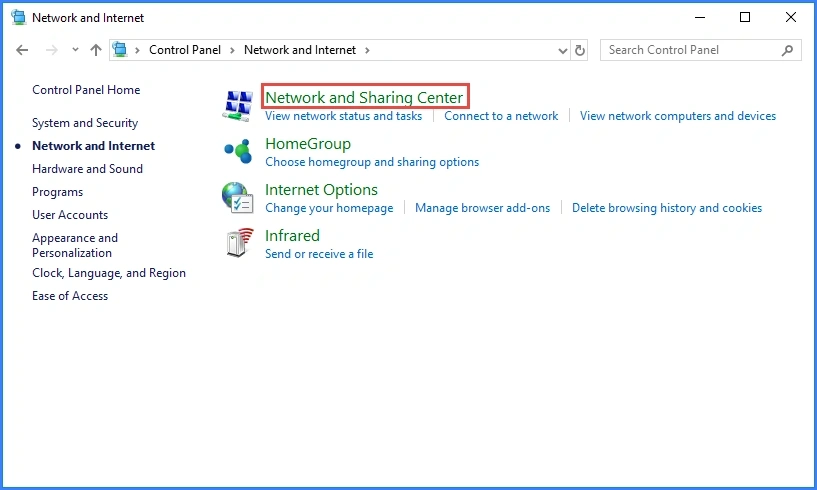Open Hardware and Sound category

click(87, 169)
